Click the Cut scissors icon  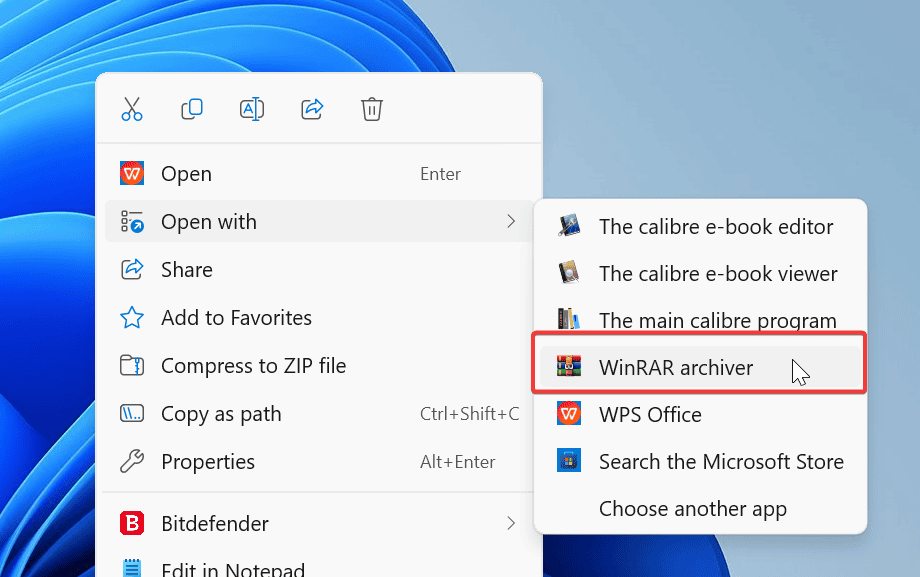point(131,109)
